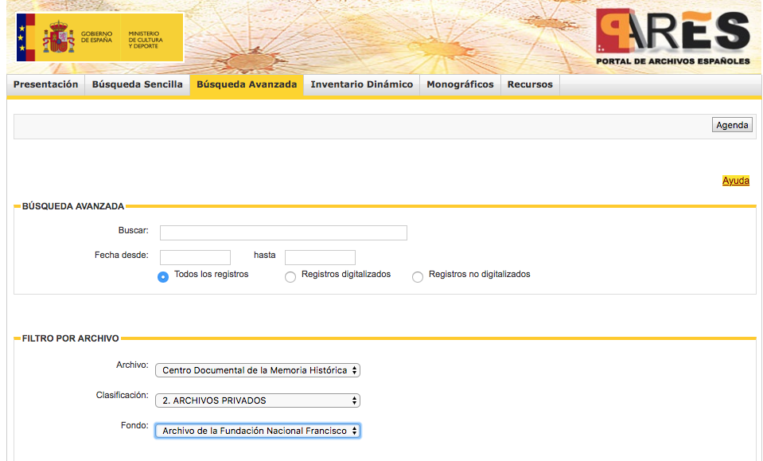Select Registros digitalizados radio option
The image size is (763, 461).
(x=290, y=277)
